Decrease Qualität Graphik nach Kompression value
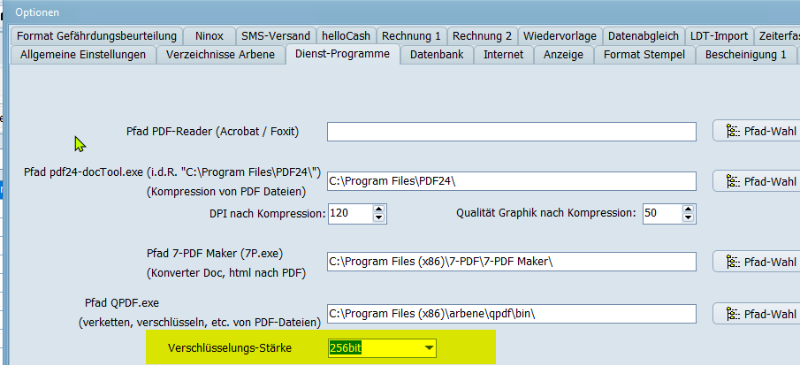This screenshot has width=800, height=365. [x=689, y=218]
